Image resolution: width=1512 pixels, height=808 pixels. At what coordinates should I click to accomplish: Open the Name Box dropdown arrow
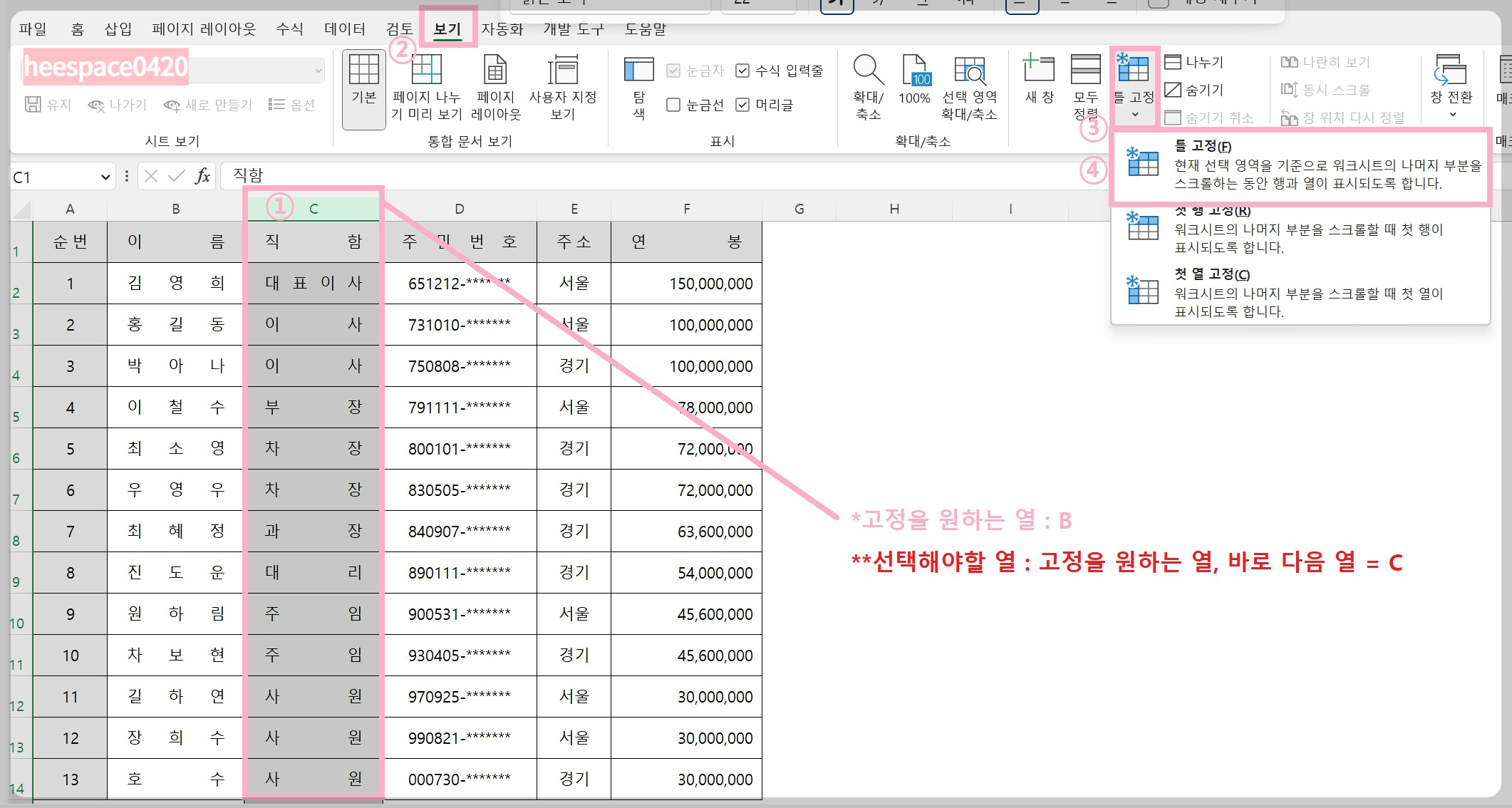(105, 177)
